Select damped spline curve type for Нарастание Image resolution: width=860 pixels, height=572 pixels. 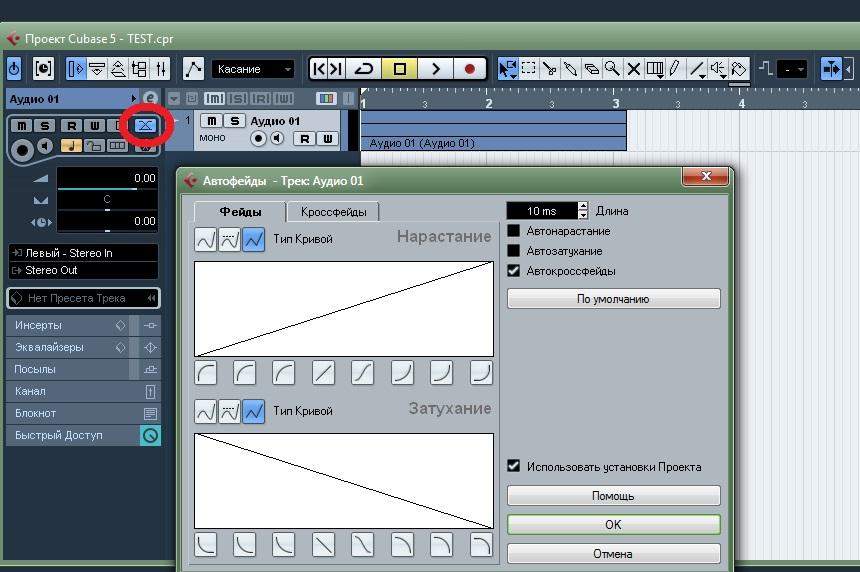[229, 240]
